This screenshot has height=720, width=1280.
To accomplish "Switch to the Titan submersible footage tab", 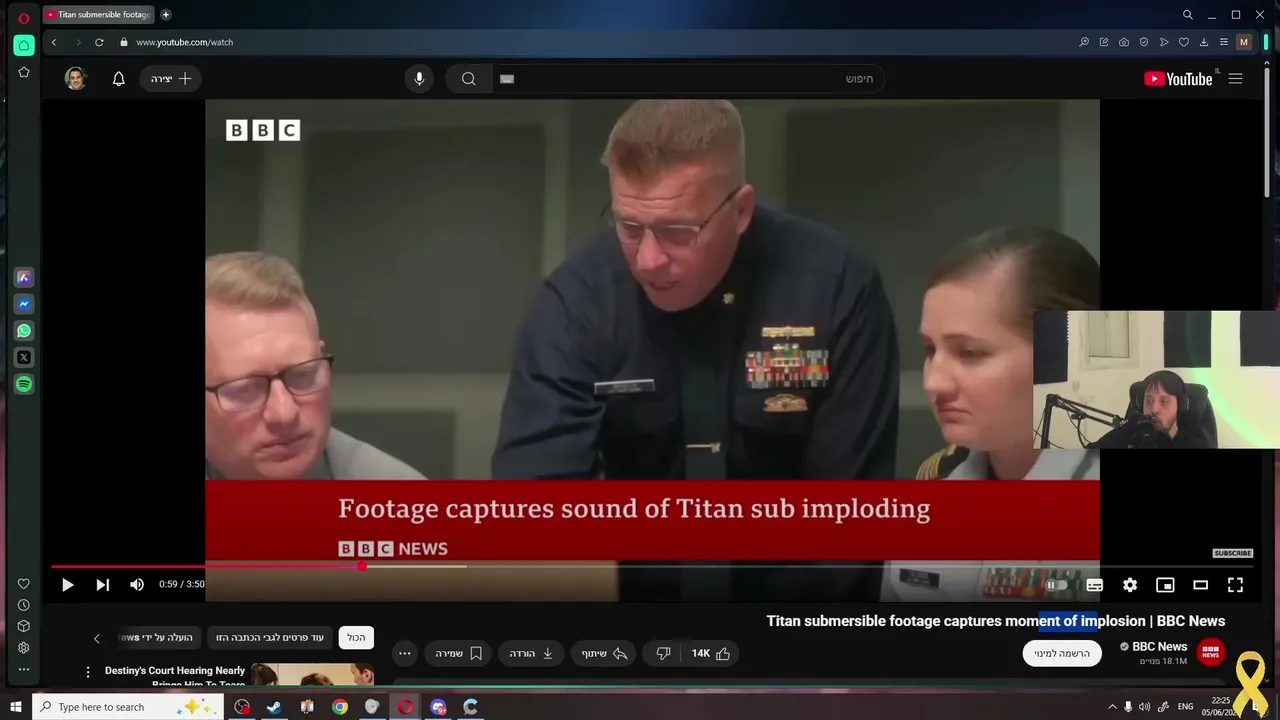I will click(99, 15).
